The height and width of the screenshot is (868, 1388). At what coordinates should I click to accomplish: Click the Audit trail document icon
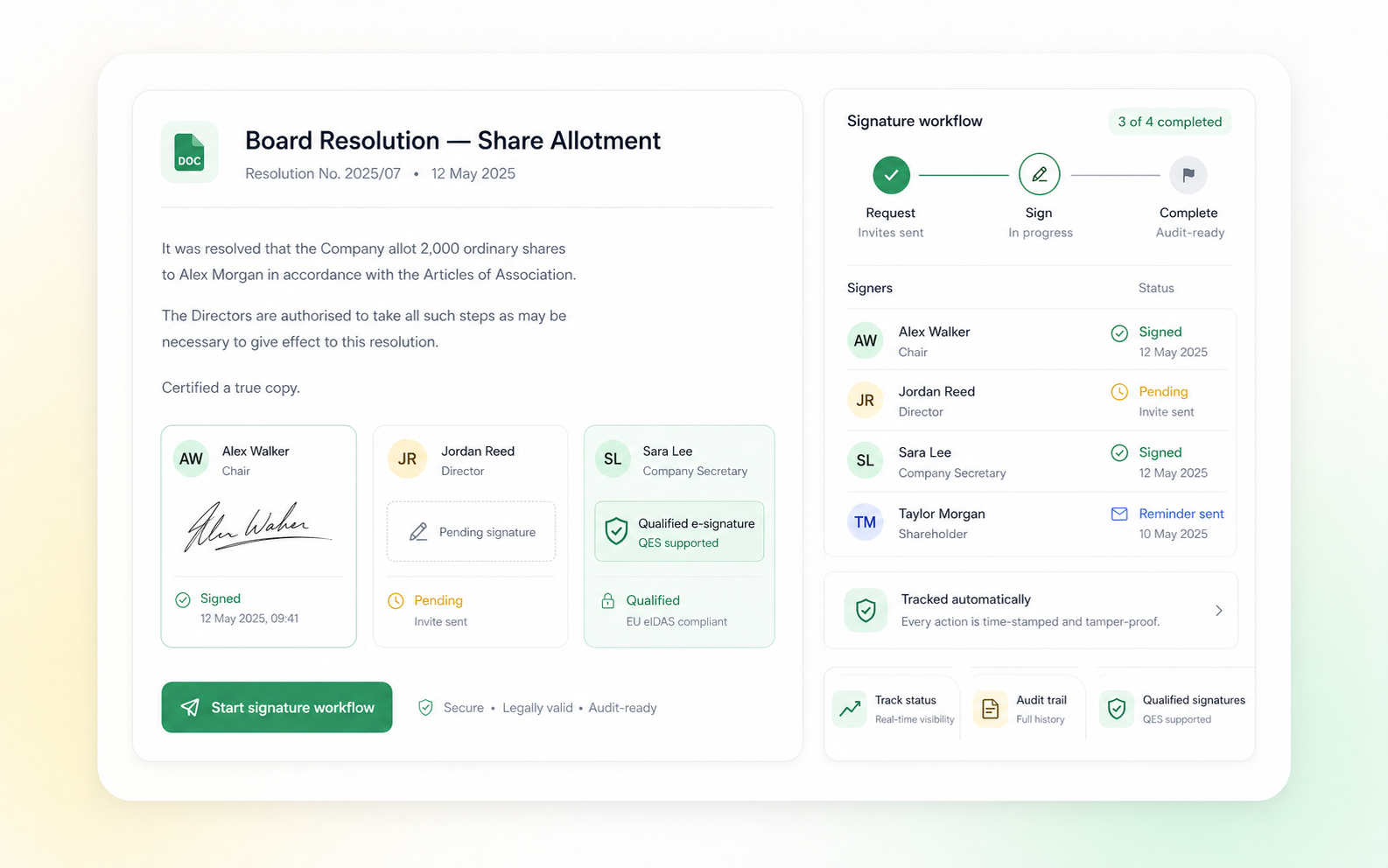(990, 709)
